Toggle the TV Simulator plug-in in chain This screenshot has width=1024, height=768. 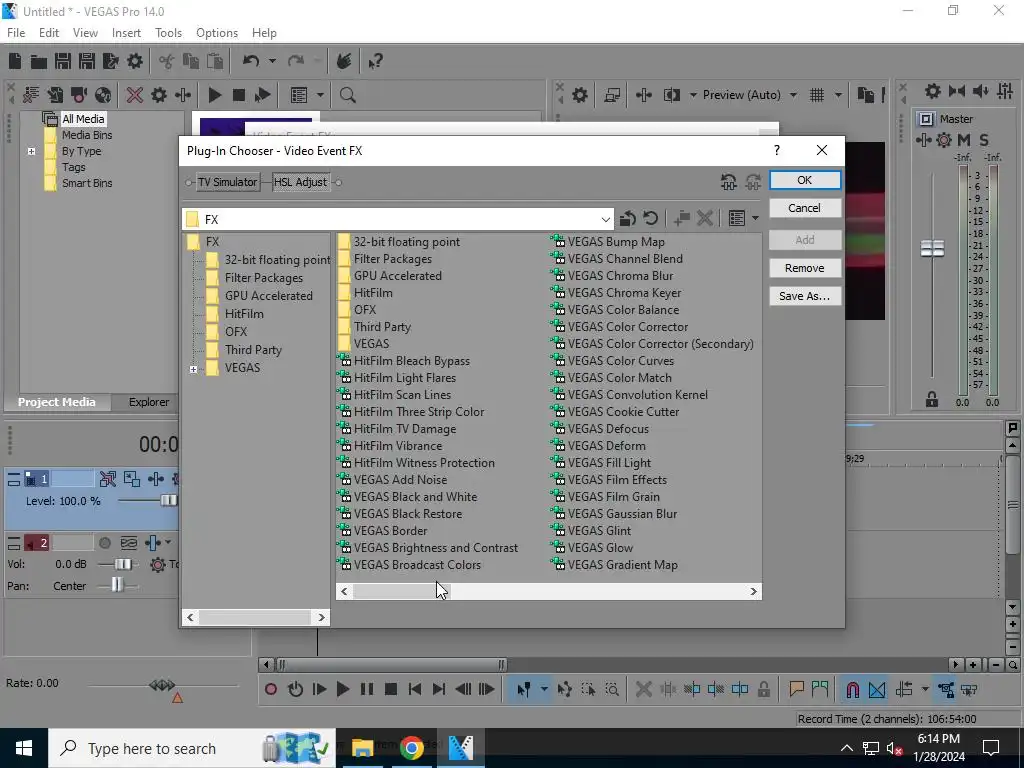pos(227,182)
